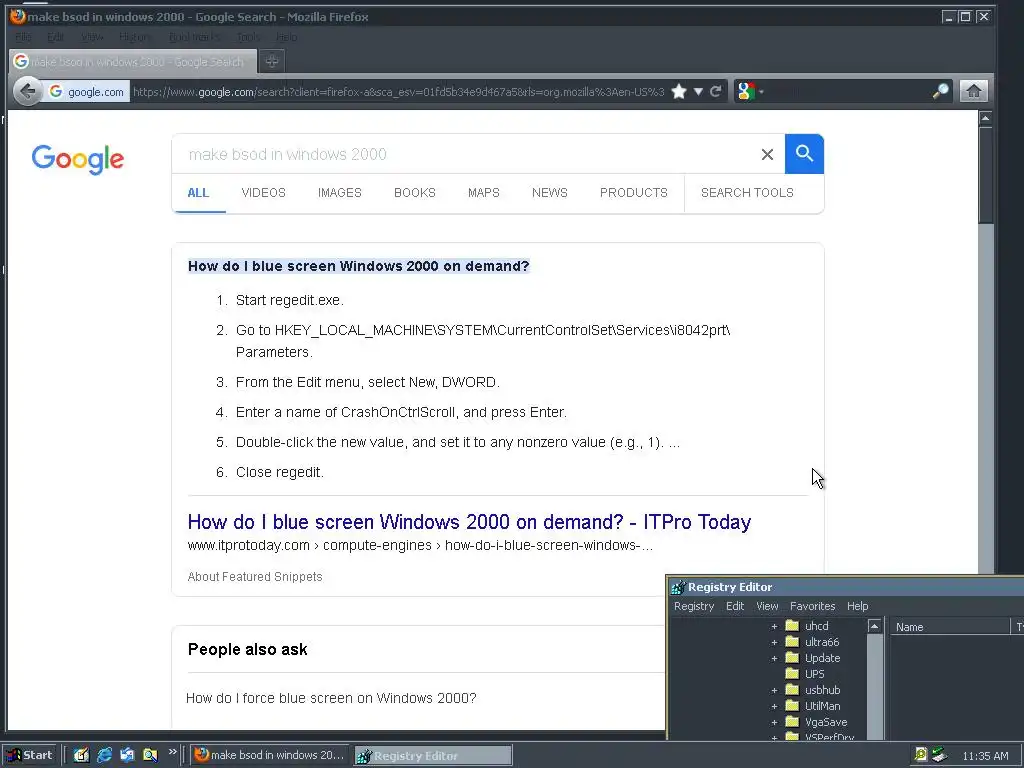The height and width of the screenshot is (768, 1024).
Task: Open the Google search engine selector in Firefox search box
Action: pyautogui.click(x=750, y=91)
